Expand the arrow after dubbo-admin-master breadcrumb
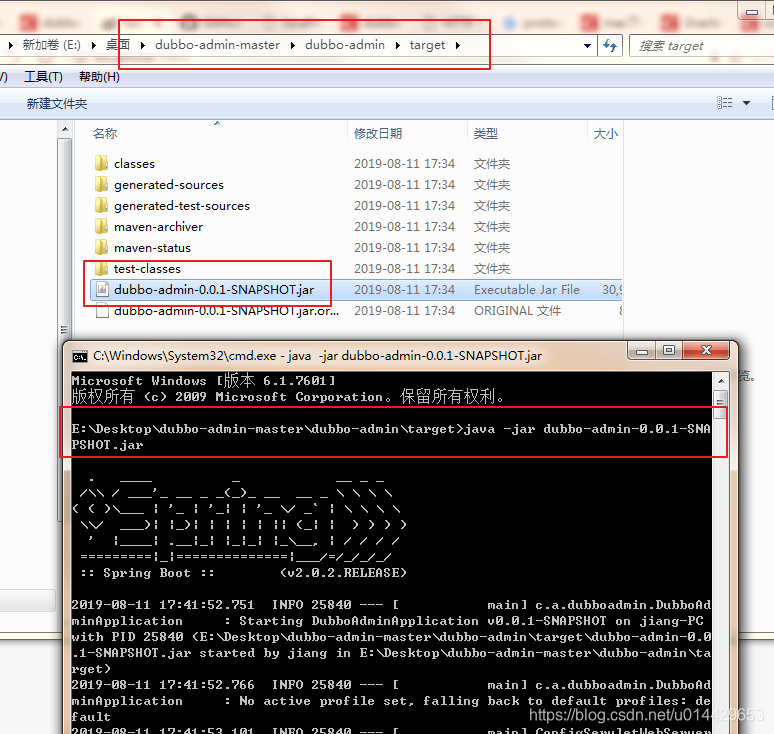 pyautogui.click(x=293, y=45)
